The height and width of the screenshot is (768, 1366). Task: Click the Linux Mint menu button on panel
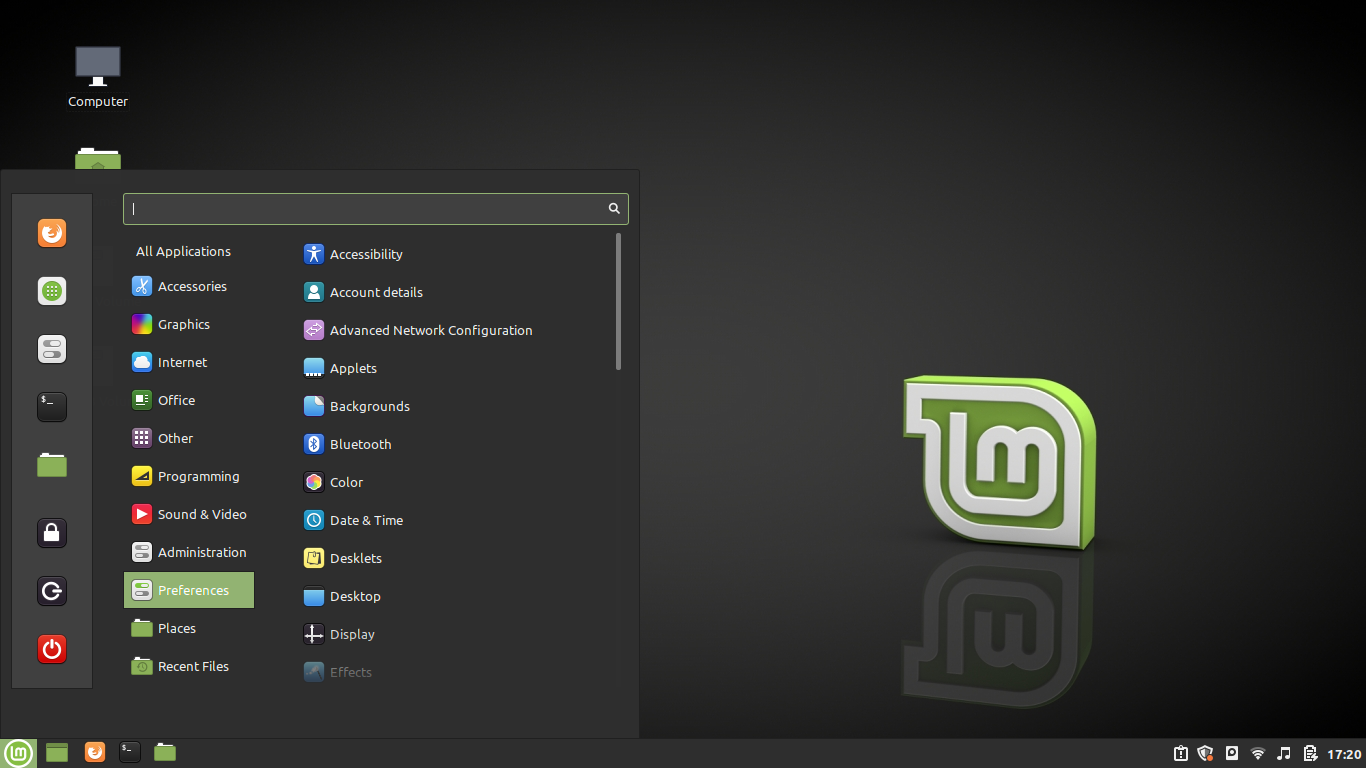click(x=18, y=753)
